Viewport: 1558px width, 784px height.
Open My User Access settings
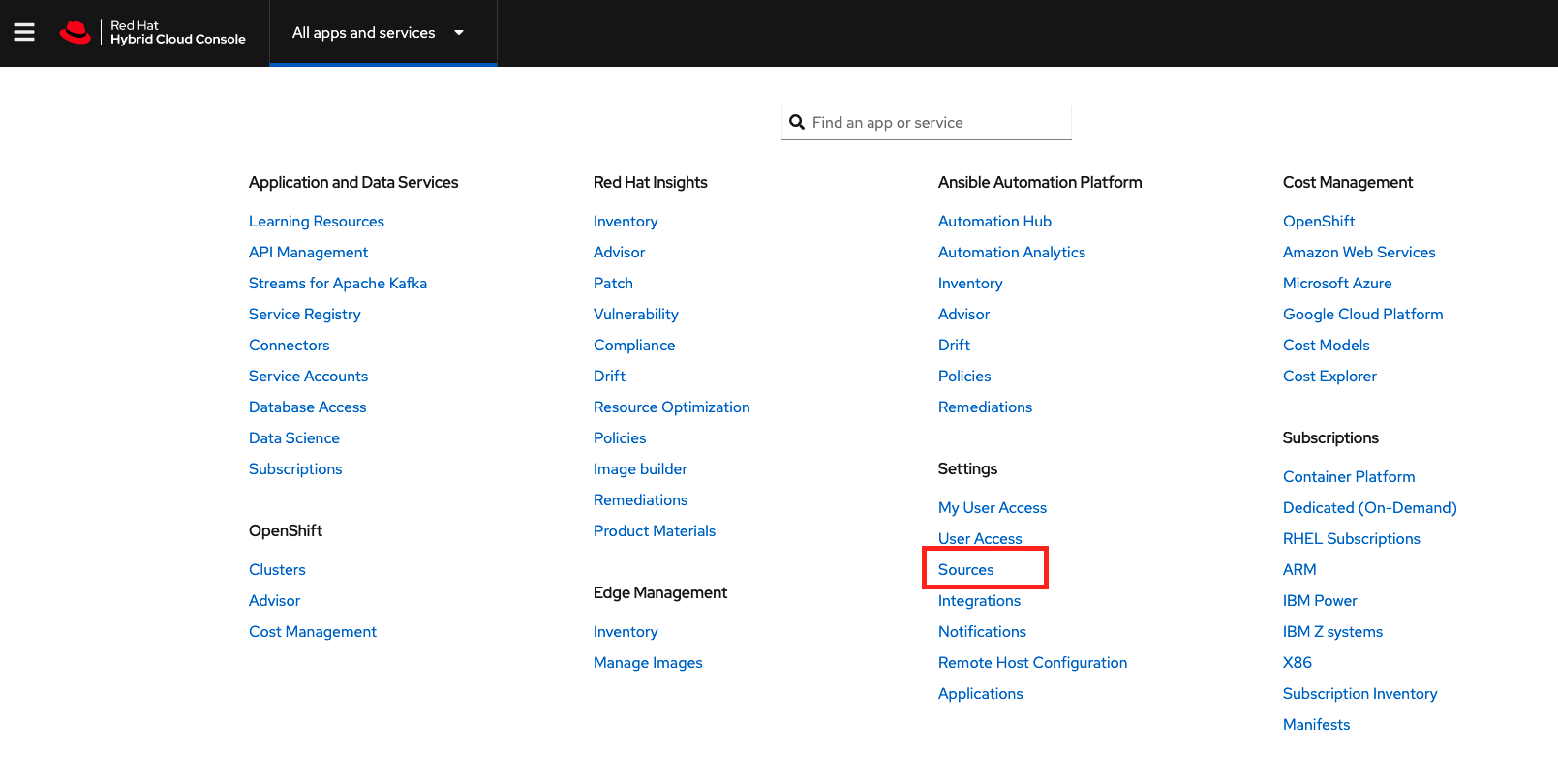pos(993,508)
